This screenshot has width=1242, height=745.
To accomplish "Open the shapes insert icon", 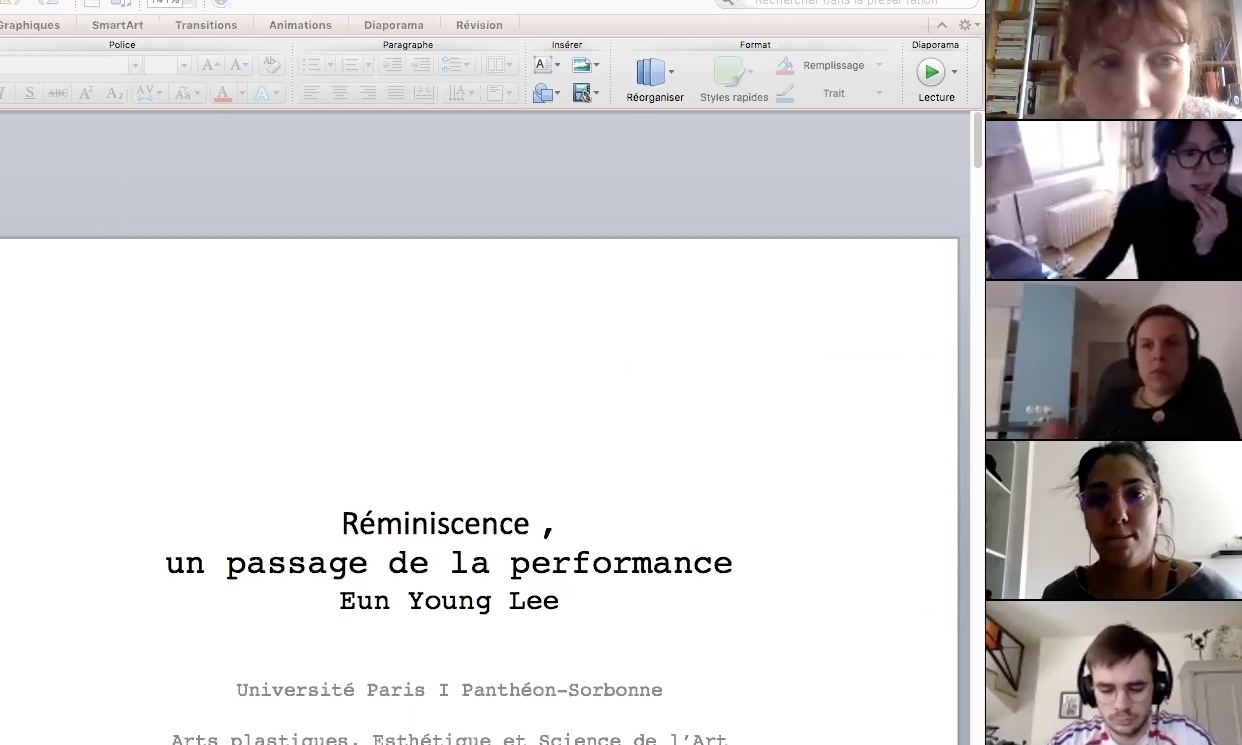I will tap(543, 93).
